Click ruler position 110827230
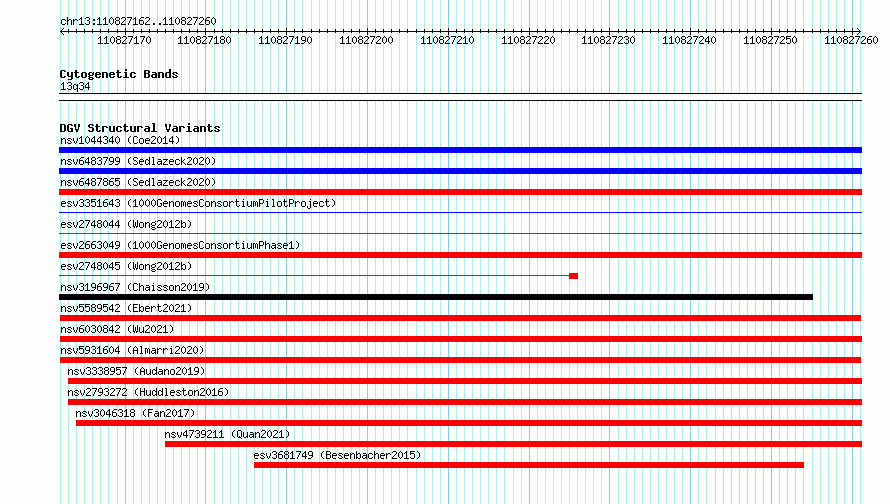 click(608, 40)
